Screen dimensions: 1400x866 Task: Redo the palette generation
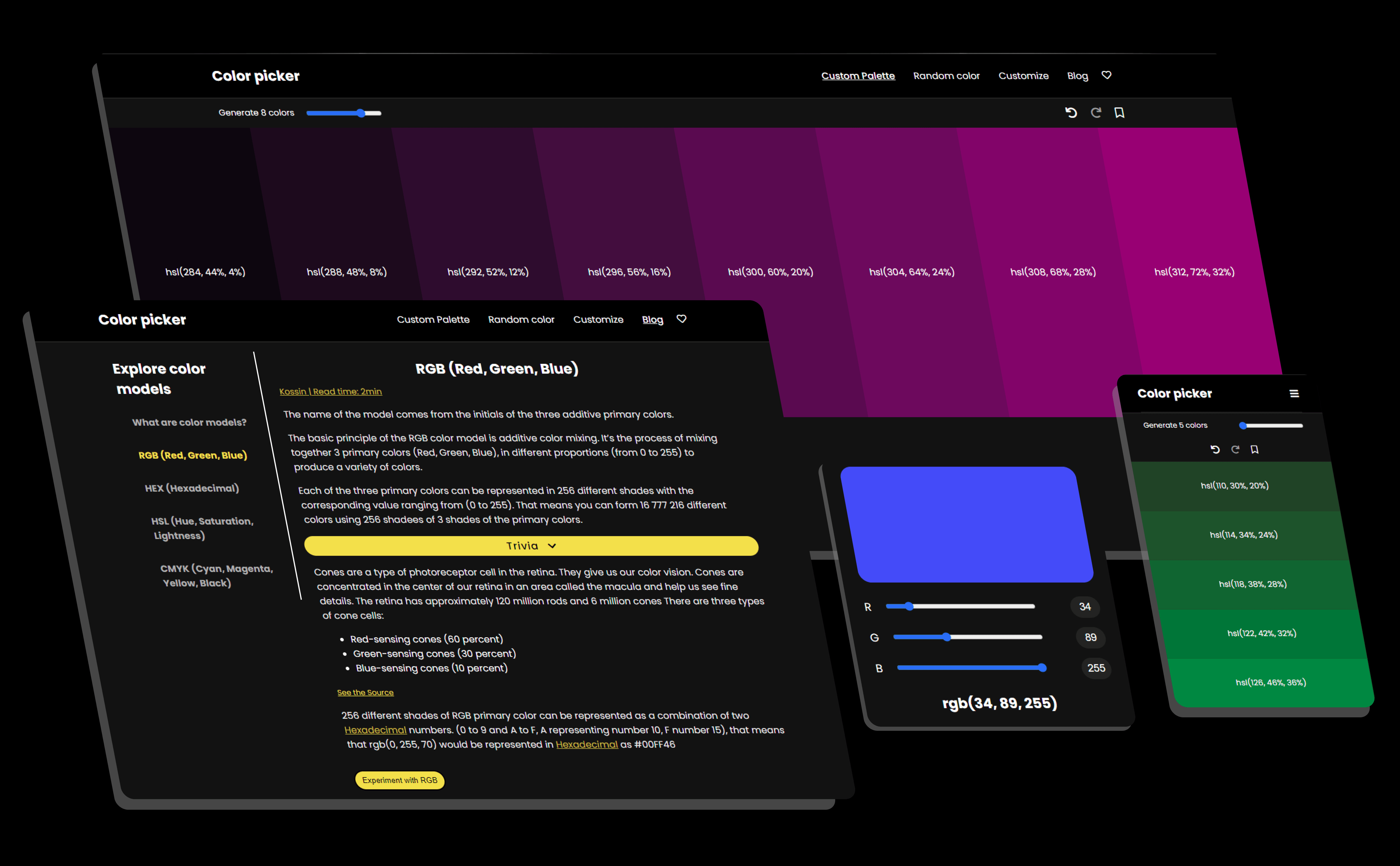[1096, 112]
